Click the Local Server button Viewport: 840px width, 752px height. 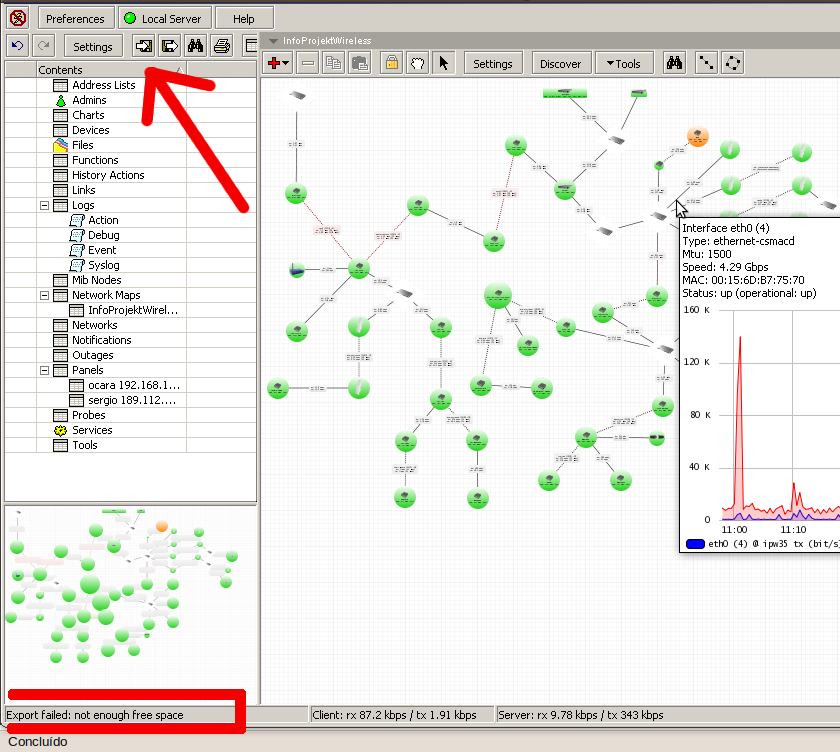coord(164,18)
